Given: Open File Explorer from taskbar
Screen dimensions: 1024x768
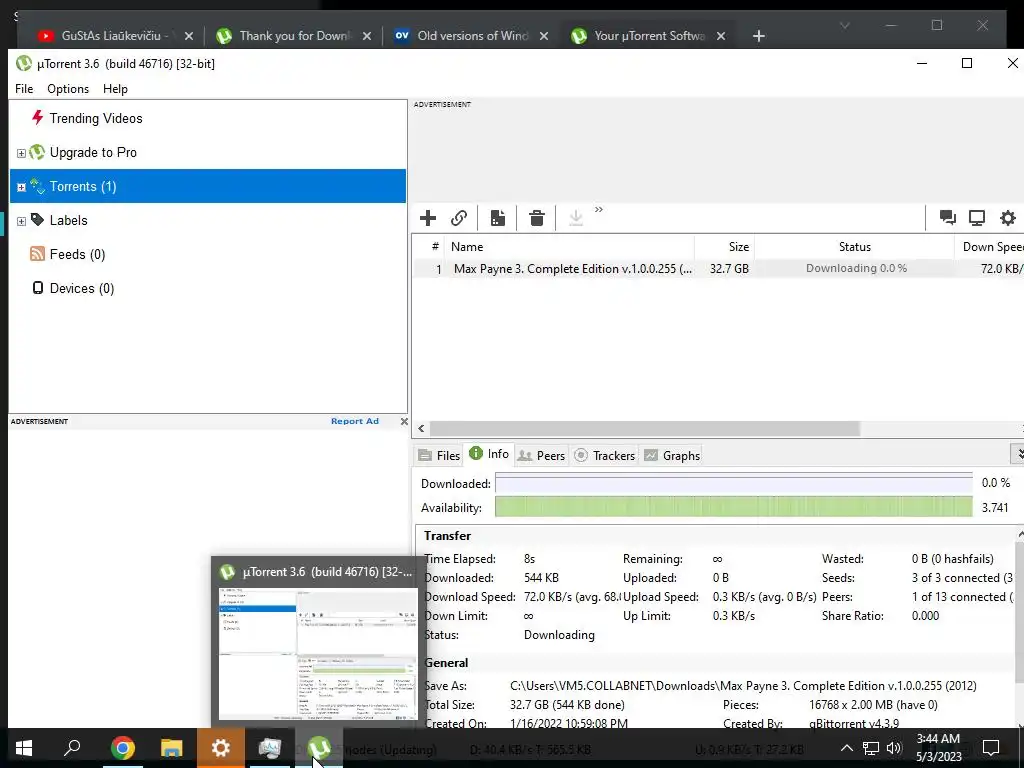Looking at the screenshot, I should point(171,748).
